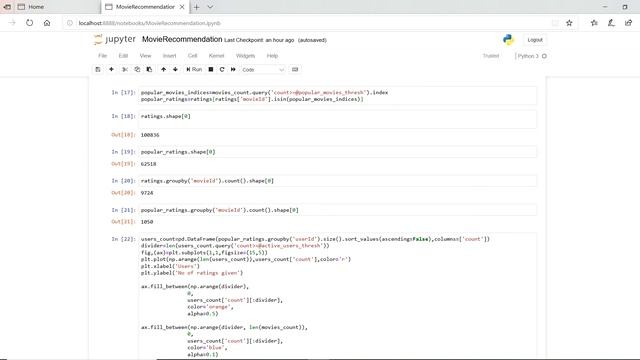640x360 pixels.
Task: Open the View menu
Action: click(x=145, y=56)
